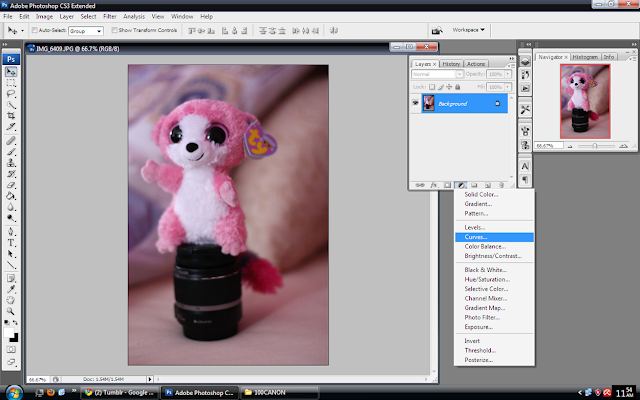Select the Crop tool

click(11, 116)
